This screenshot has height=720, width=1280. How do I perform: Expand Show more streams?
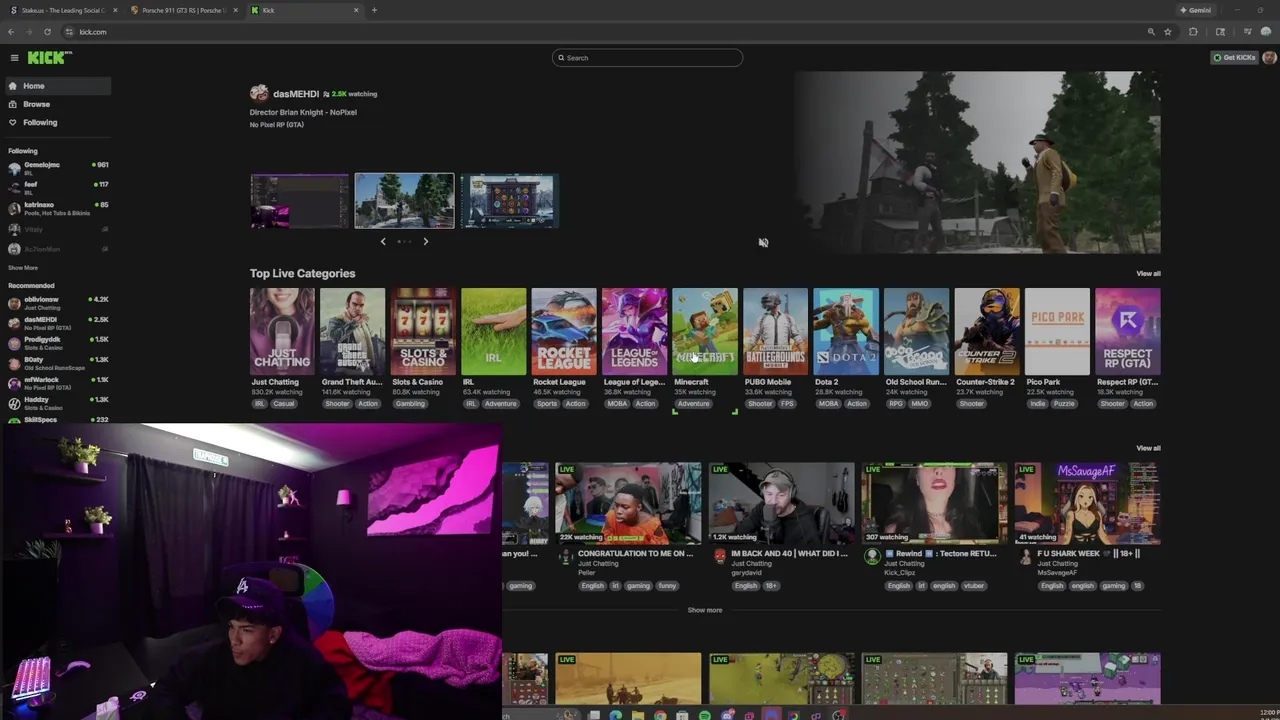pyautogui.click(x=705, y=610)
